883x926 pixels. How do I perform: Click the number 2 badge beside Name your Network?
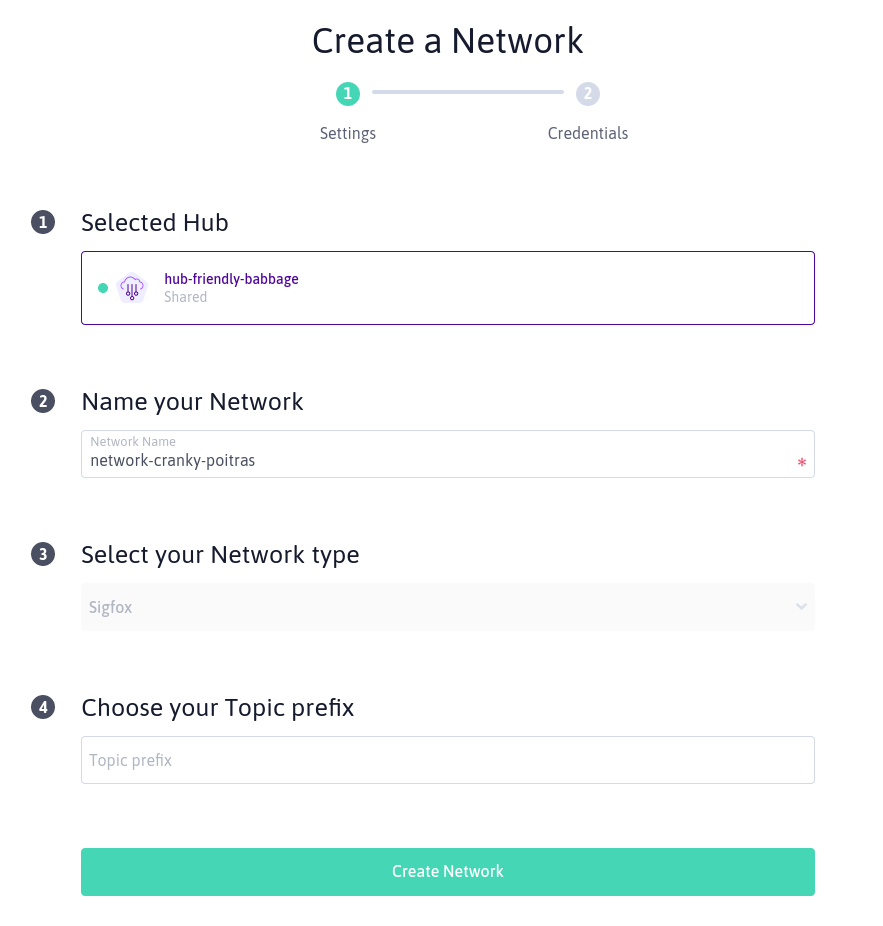pos(43,402)
